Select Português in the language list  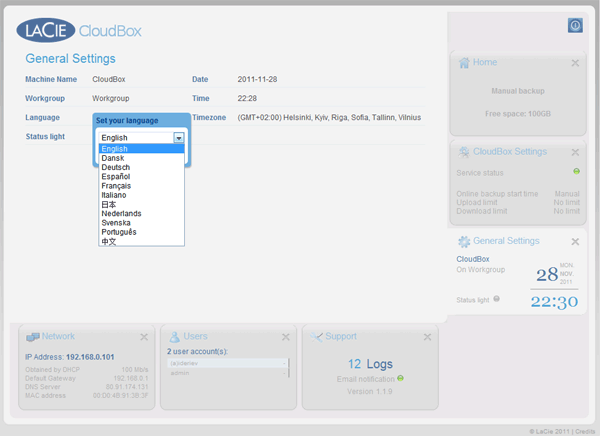[x=141, y=232]
